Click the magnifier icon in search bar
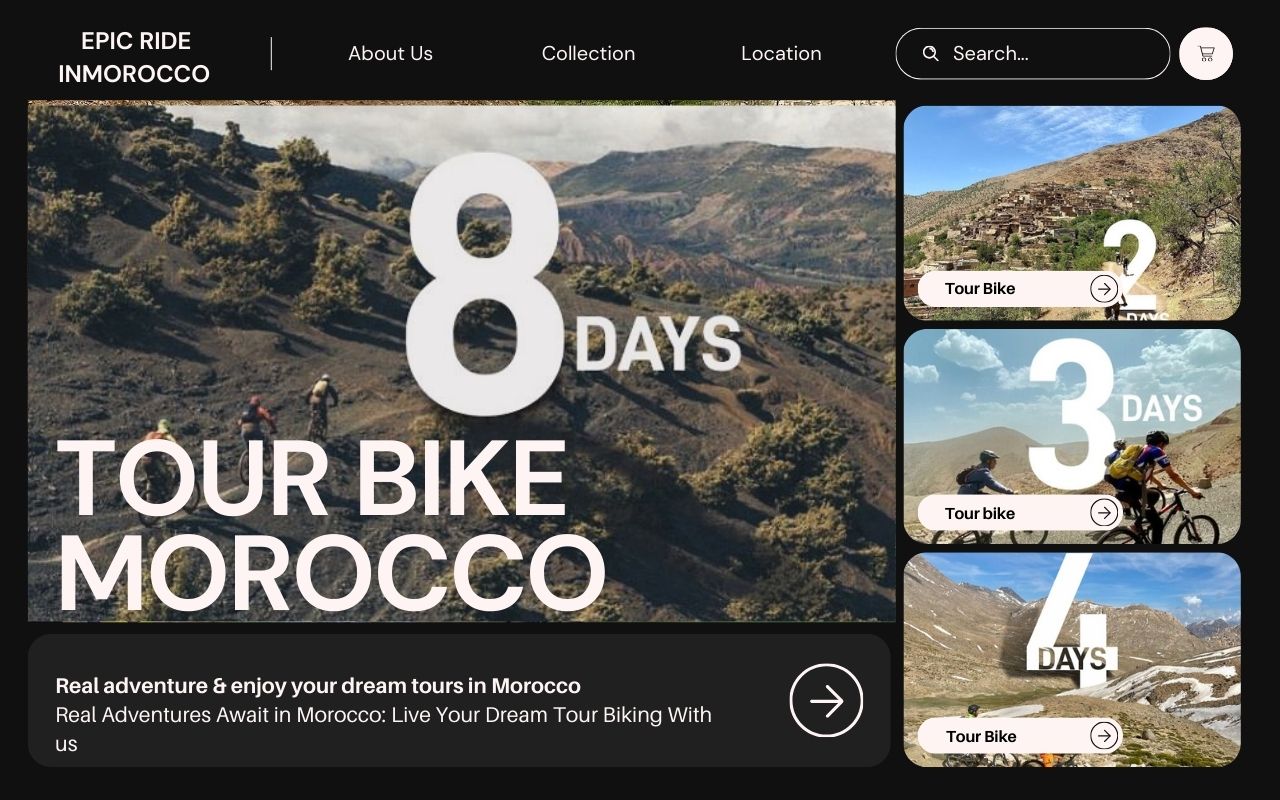Screen dimensions: 1280x800 pos(930,53)
